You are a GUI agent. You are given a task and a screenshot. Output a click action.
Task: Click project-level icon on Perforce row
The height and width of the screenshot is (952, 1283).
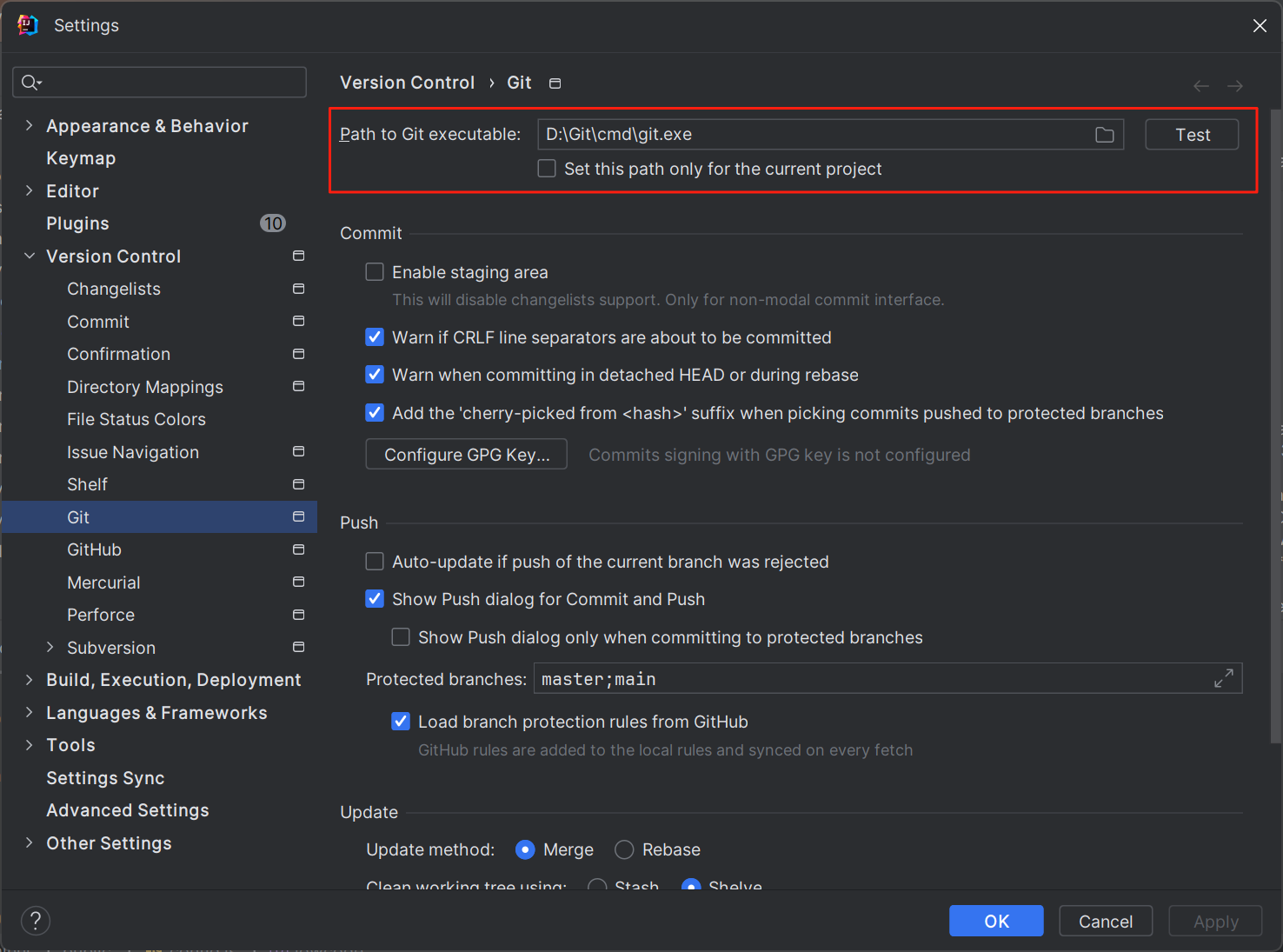[299, 615]
